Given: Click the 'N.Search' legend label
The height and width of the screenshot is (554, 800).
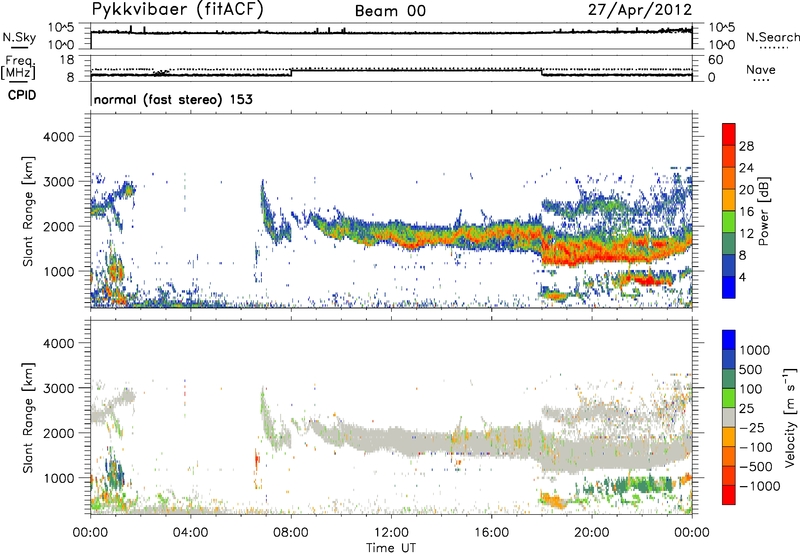Looking at the screenshot, I should pos(772,37).
